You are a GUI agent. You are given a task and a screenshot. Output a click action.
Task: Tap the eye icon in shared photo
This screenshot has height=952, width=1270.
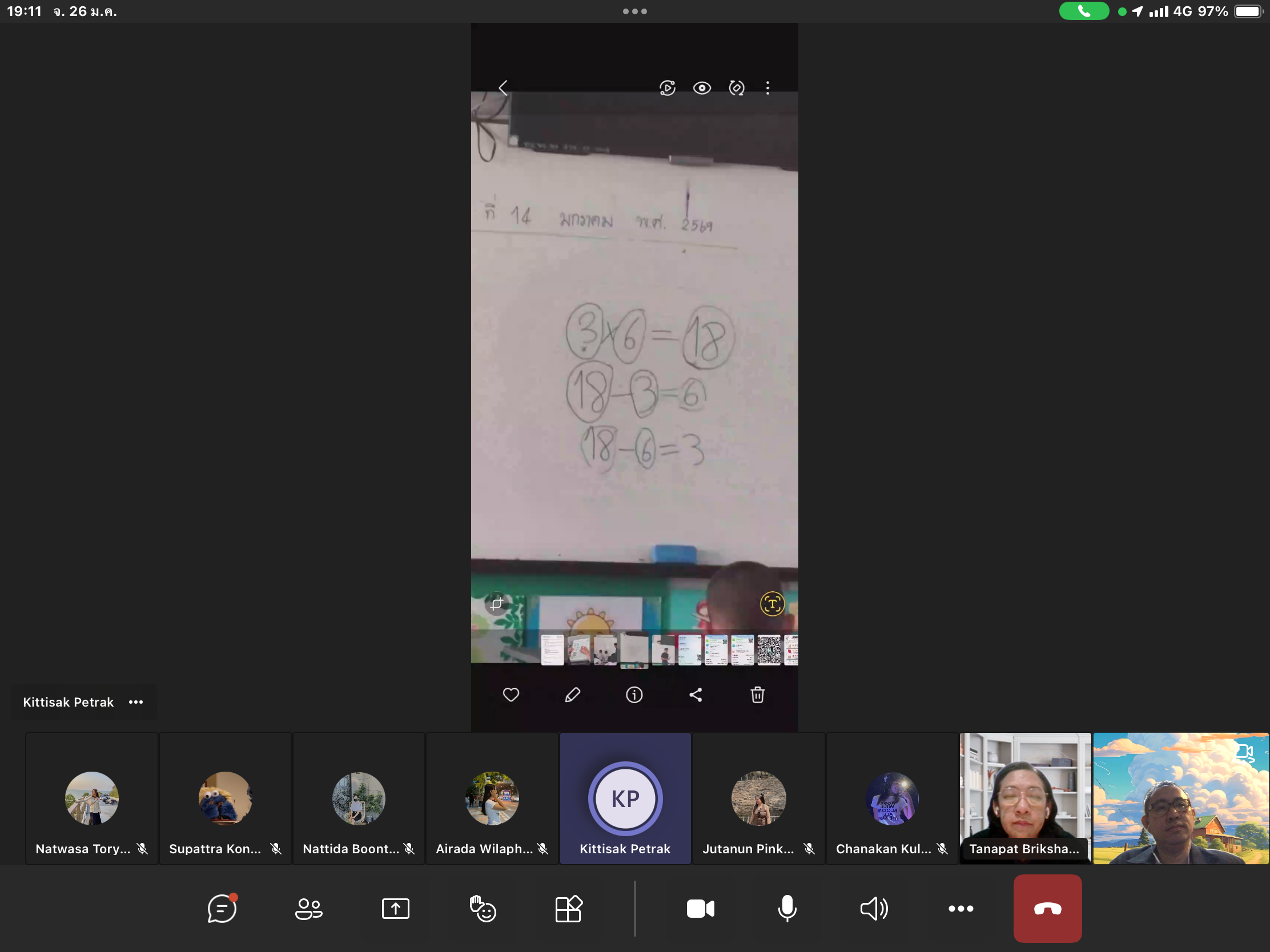[702, 88]
